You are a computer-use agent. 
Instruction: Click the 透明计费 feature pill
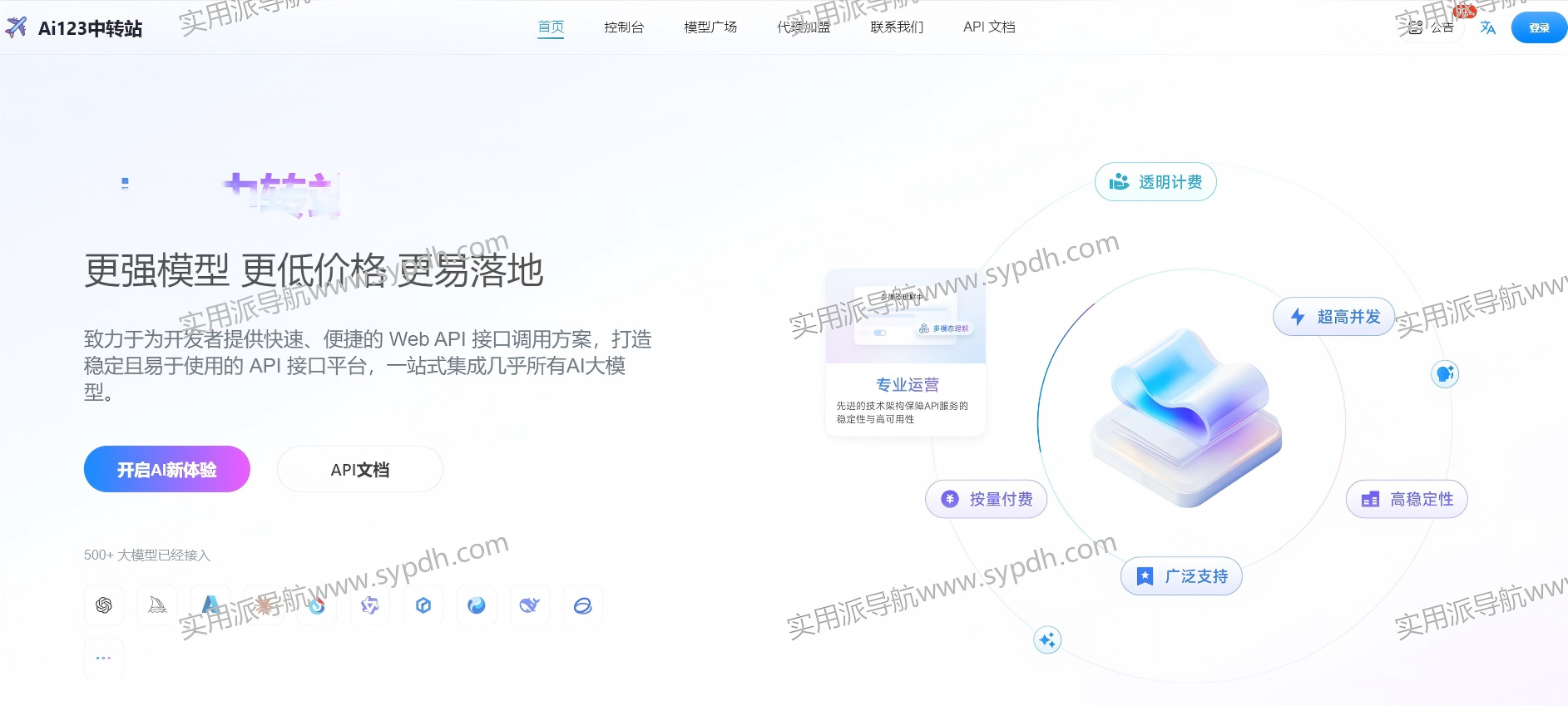coord(1155,182)
